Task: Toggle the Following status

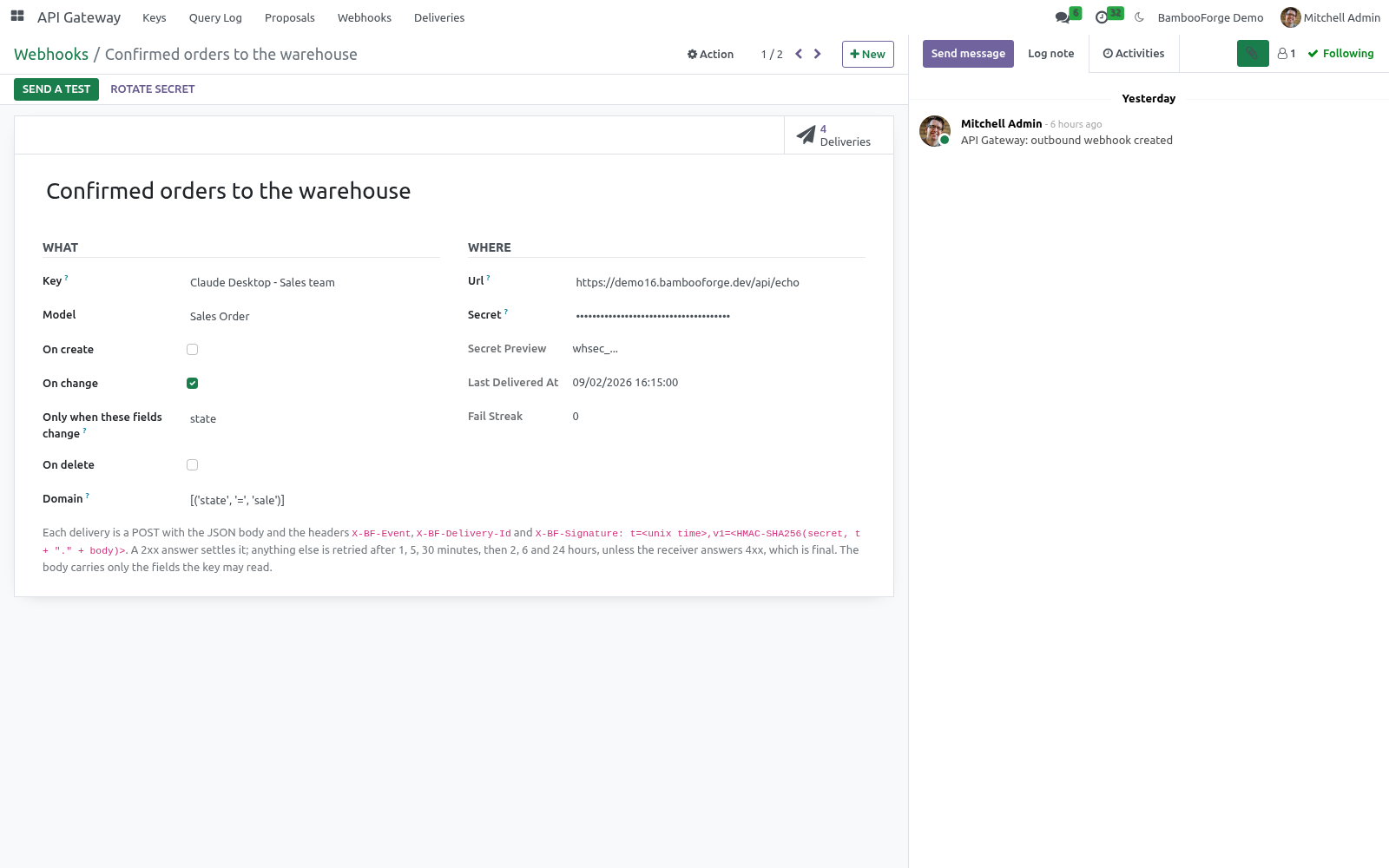Action: click(x=1341, y=54)
